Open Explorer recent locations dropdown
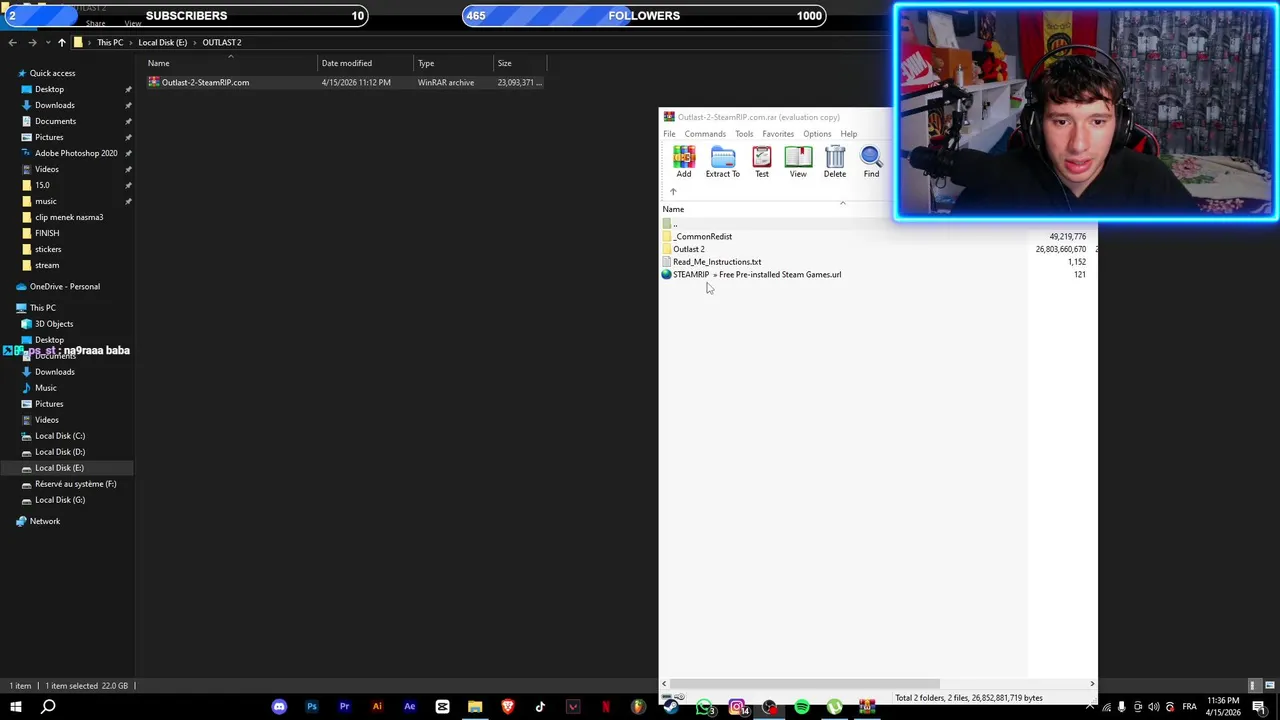 click(x=46, y=42)
